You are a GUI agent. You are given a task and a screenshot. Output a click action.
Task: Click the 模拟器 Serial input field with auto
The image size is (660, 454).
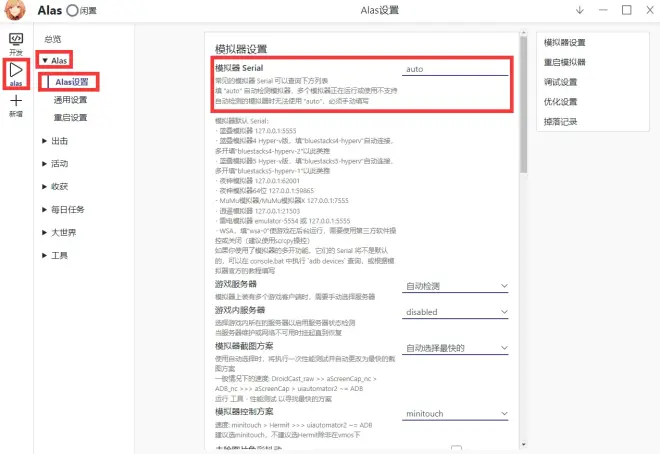[455, 69]
